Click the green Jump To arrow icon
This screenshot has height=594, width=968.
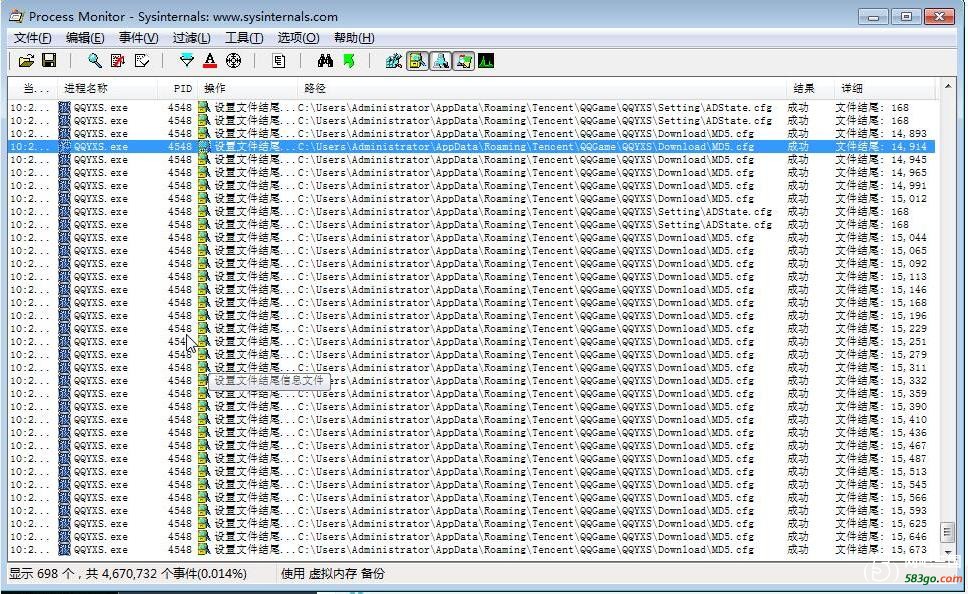(349, 61)
